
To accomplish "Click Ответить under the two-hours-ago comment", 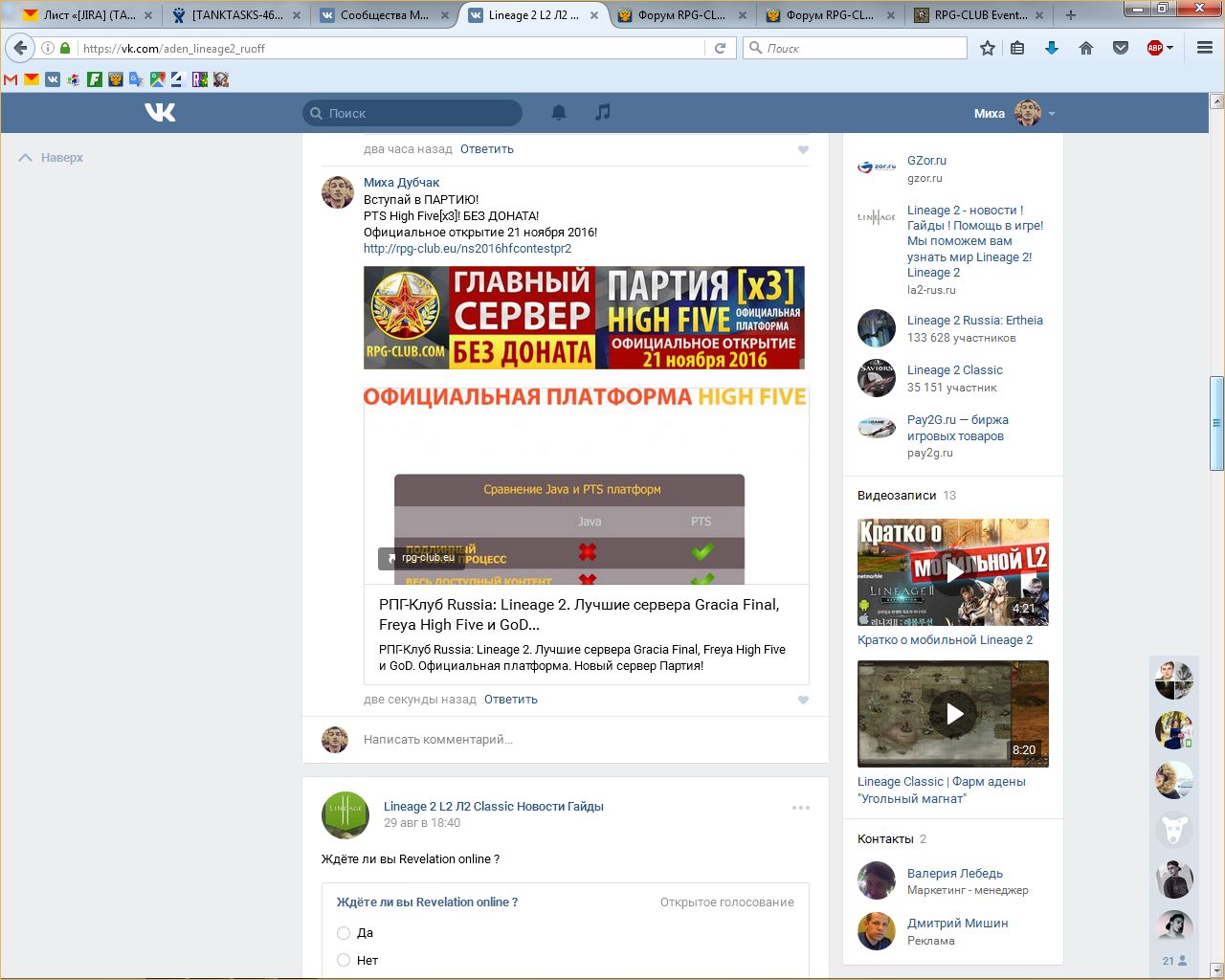I will (x=487, y=149).
